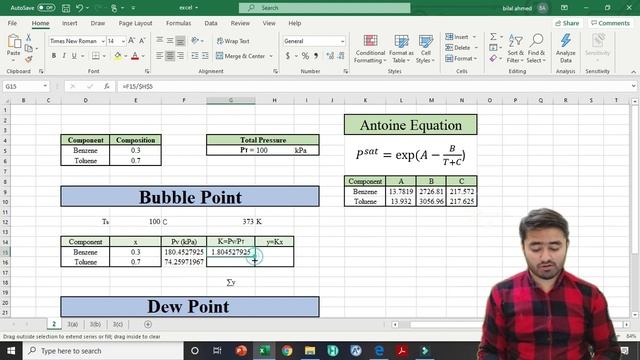Select cell with 180.4527925

point(184,252)
